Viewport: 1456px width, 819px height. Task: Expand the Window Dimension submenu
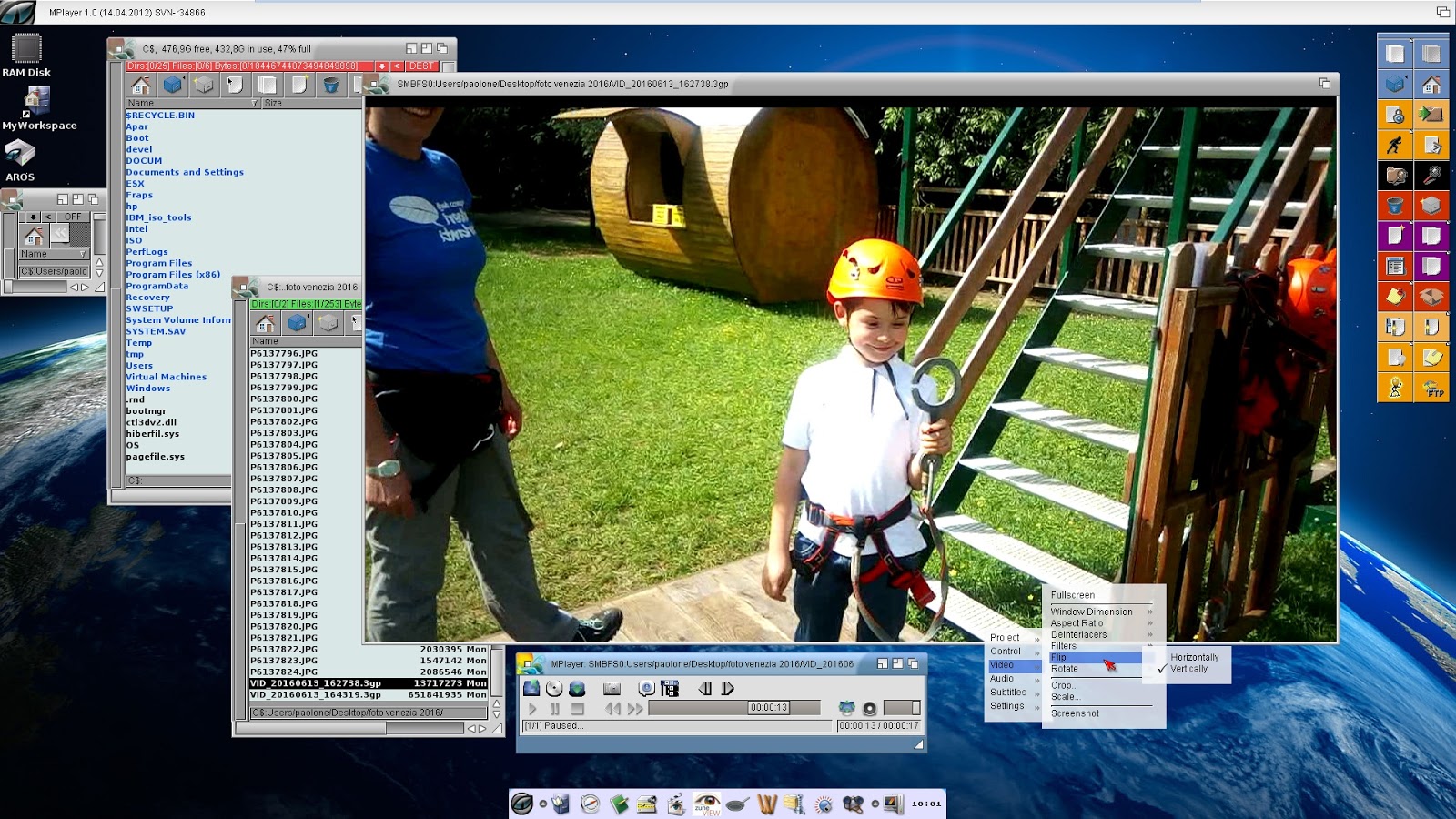pos(1102,612)
